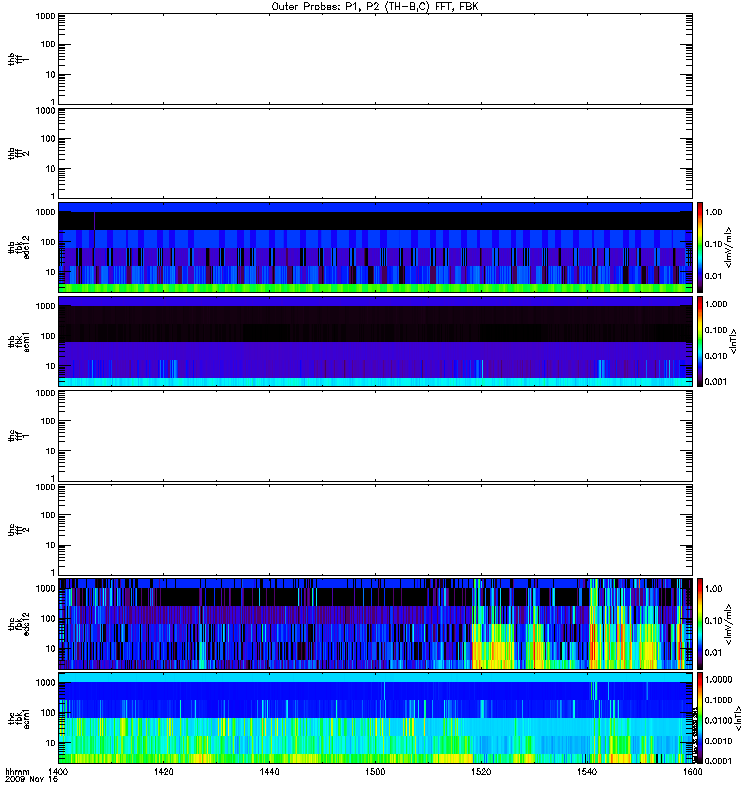The image size is (750, 800).
Task: Click the thc fbk edc12 color bar
Action: pyautogui.click(x=700, y=623)
